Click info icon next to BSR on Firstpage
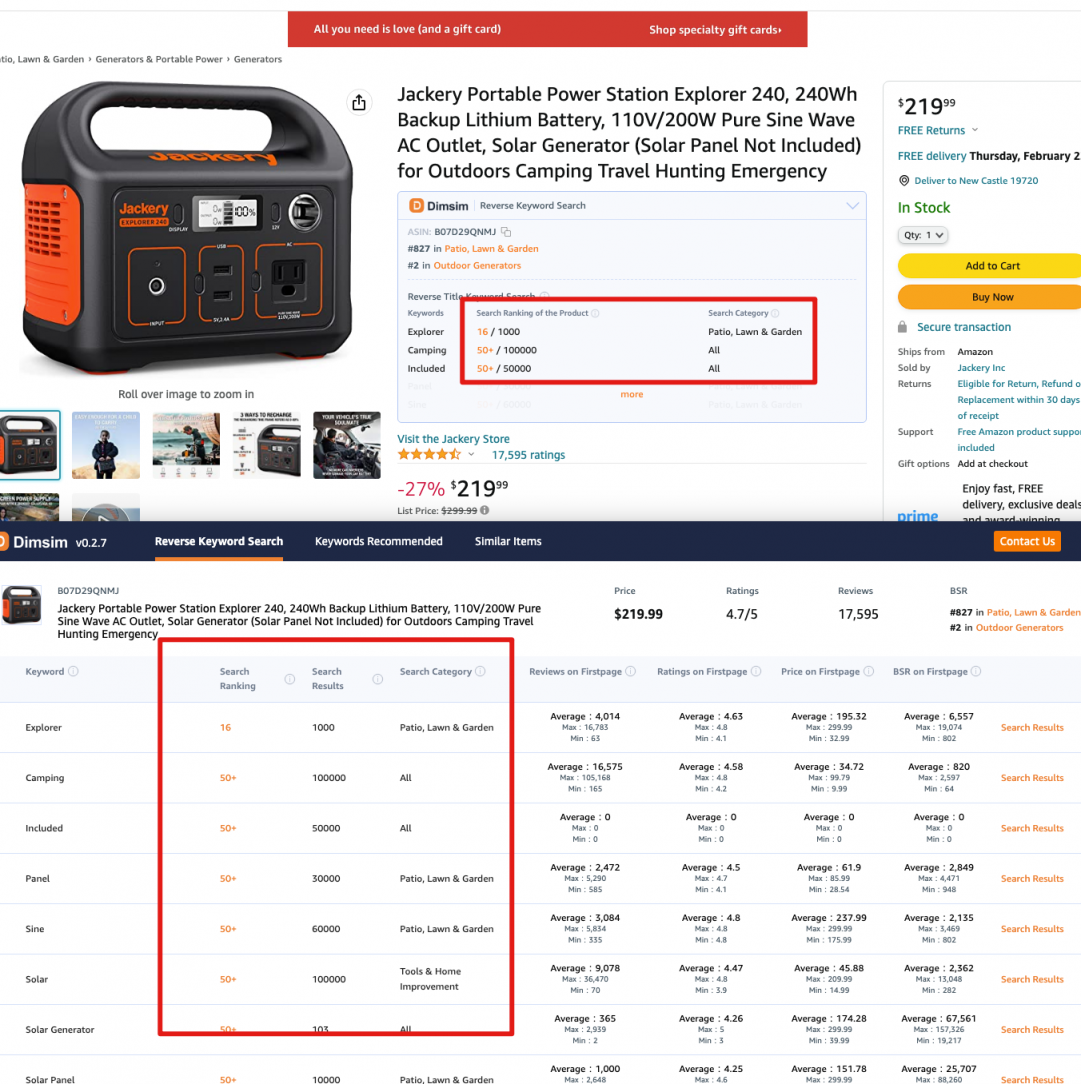Image resolution: width=1081 pixels, height=1084 pixels. pyautogui.click(x=976, y=671)
